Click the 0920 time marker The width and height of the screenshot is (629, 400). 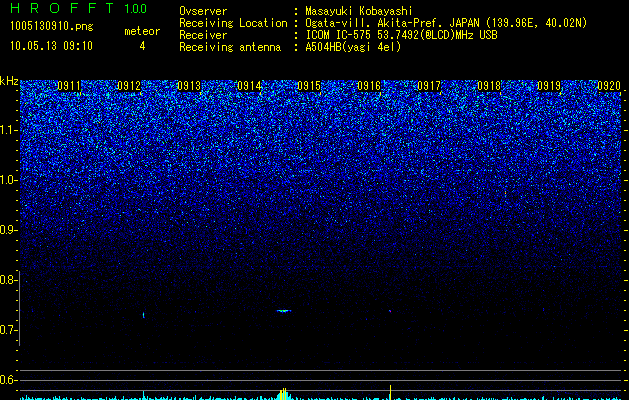(609, 86)
